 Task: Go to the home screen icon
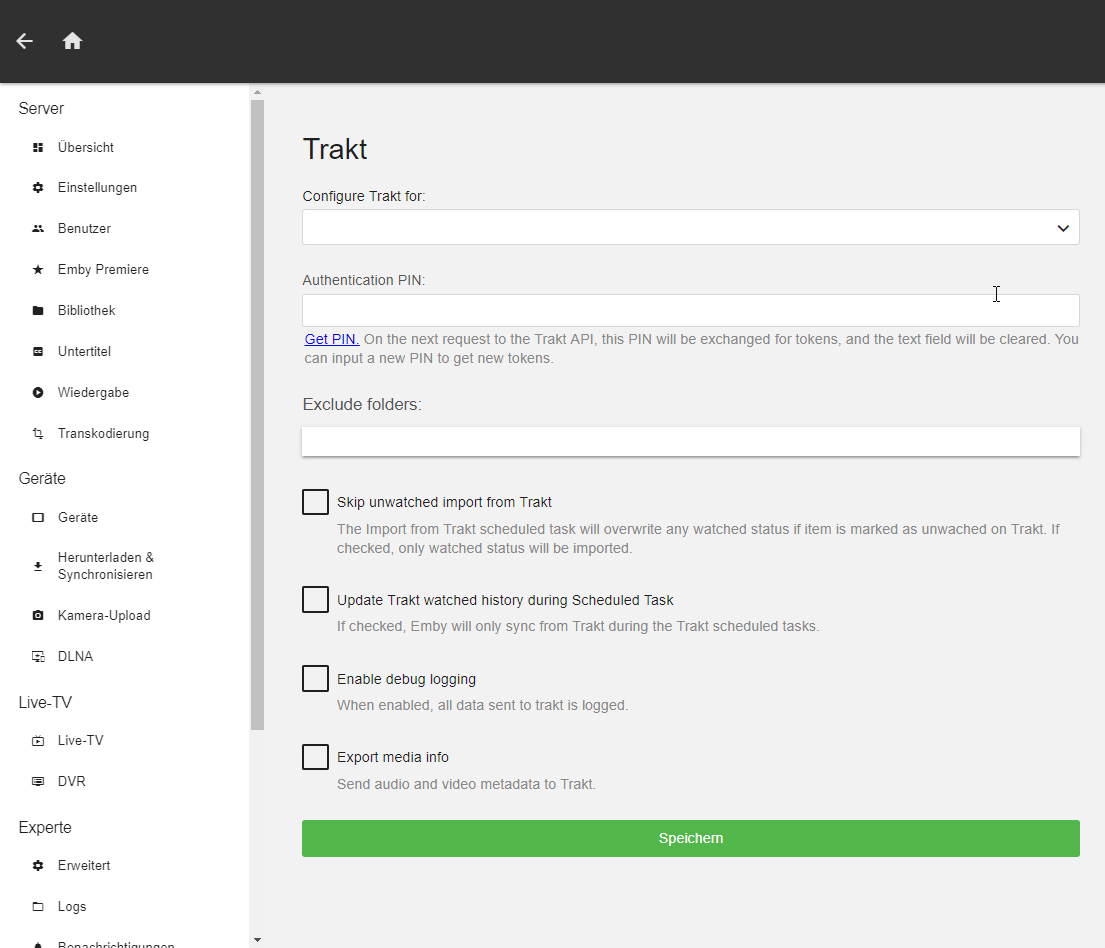(72, 41)
